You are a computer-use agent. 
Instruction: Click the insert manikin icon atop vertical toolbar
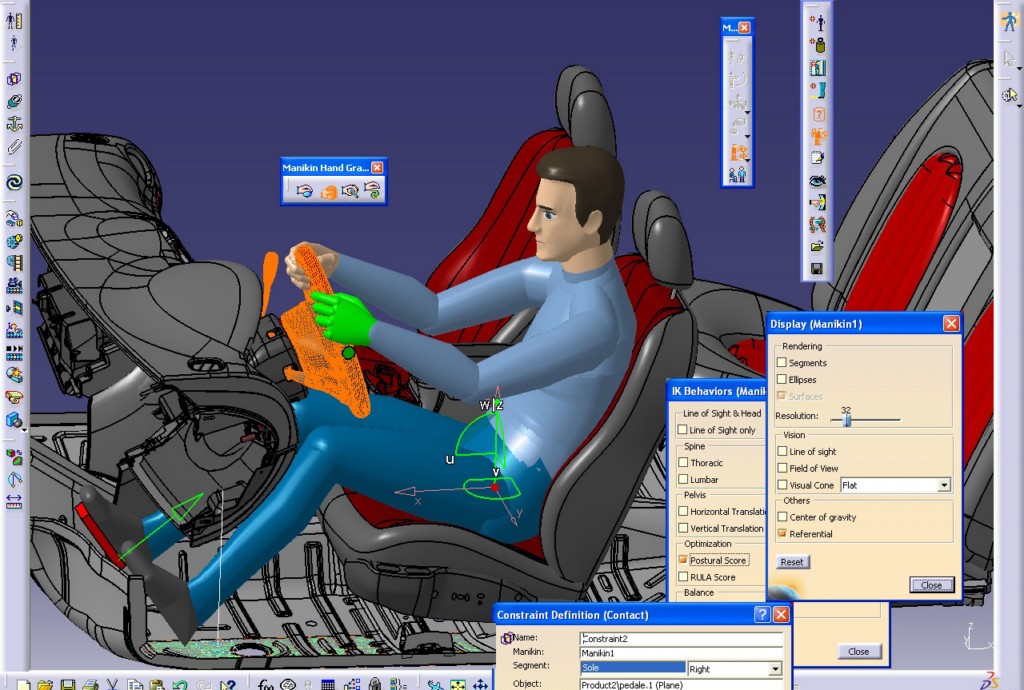(817, 22)
